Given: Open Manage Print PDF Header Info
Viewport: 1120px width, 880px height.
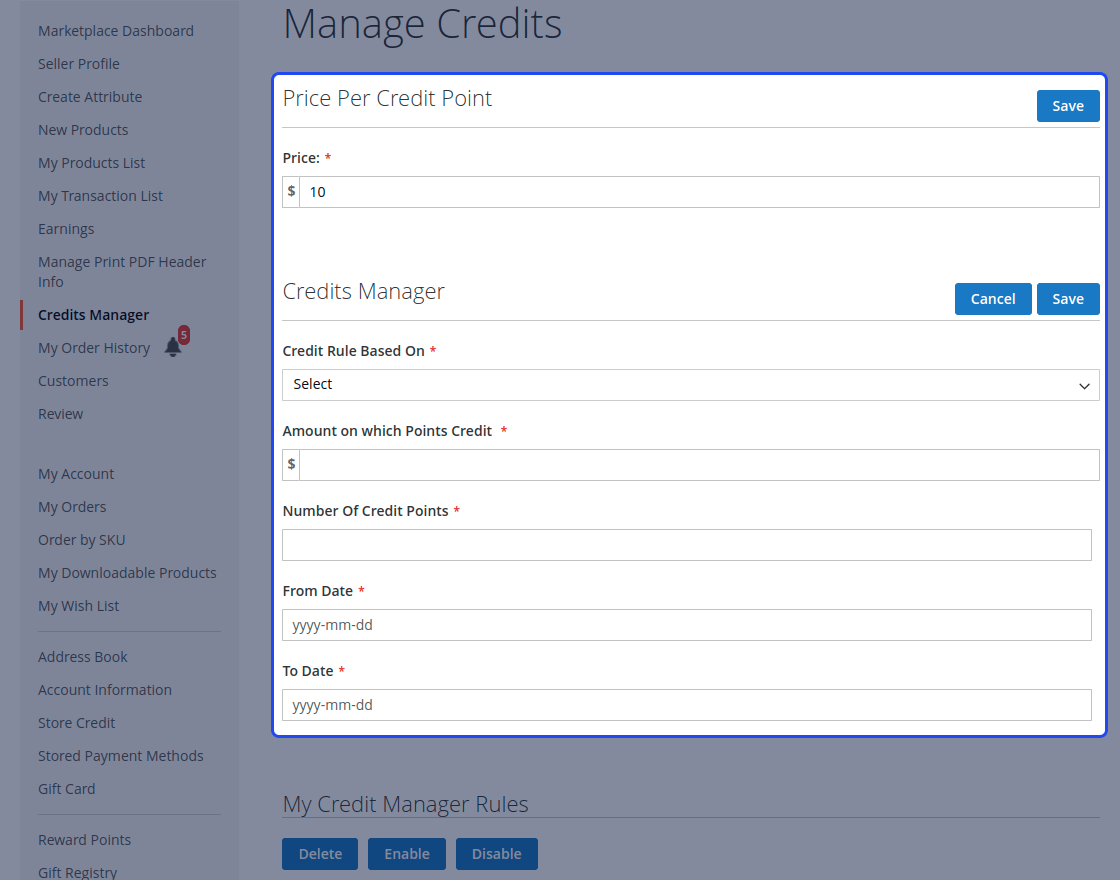Looking at the screenshot, I should 122,271.
